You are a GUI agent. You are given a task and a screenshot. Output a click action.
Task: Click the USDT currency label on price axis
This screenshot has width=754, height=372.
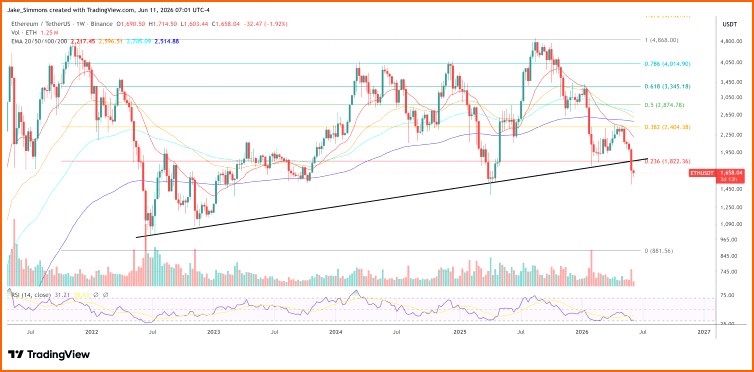point(729,24)
